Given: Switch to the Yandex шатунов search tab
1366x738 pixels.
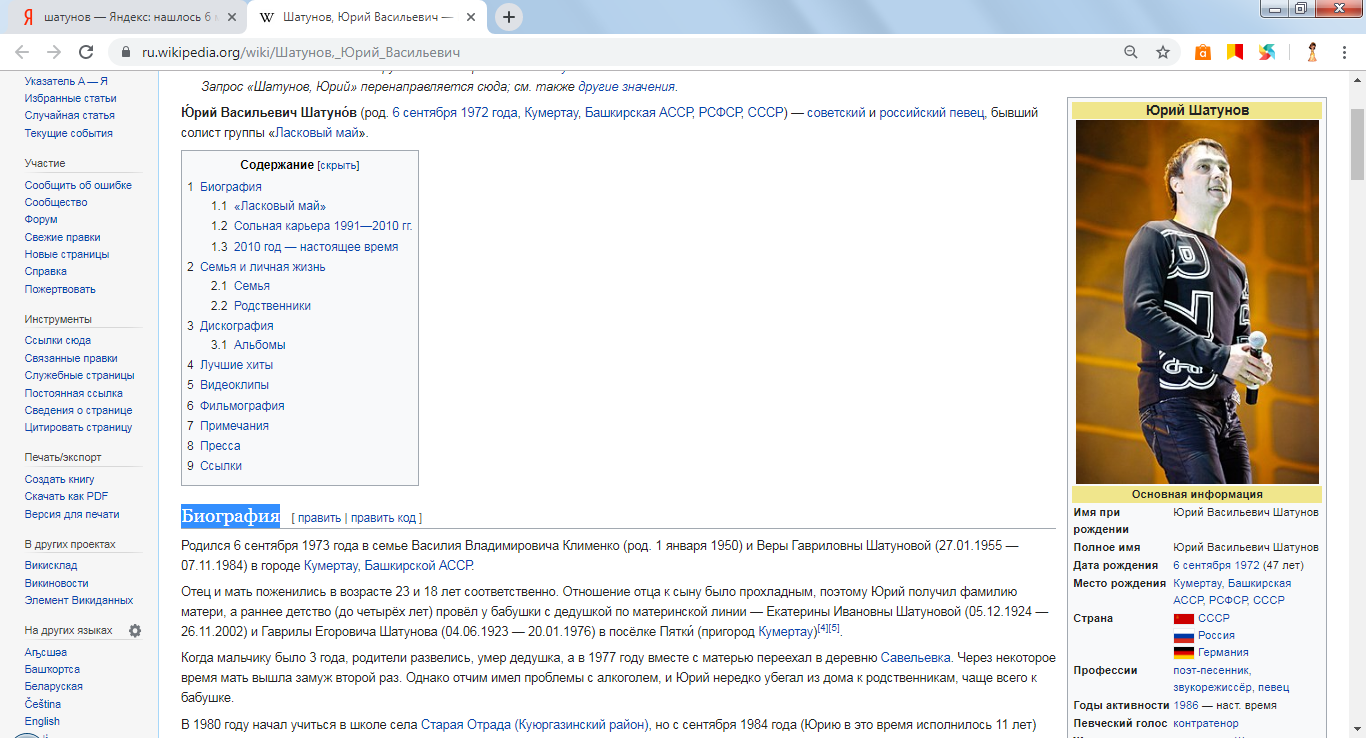Looking at the screenshot, I should pos(120,17).
